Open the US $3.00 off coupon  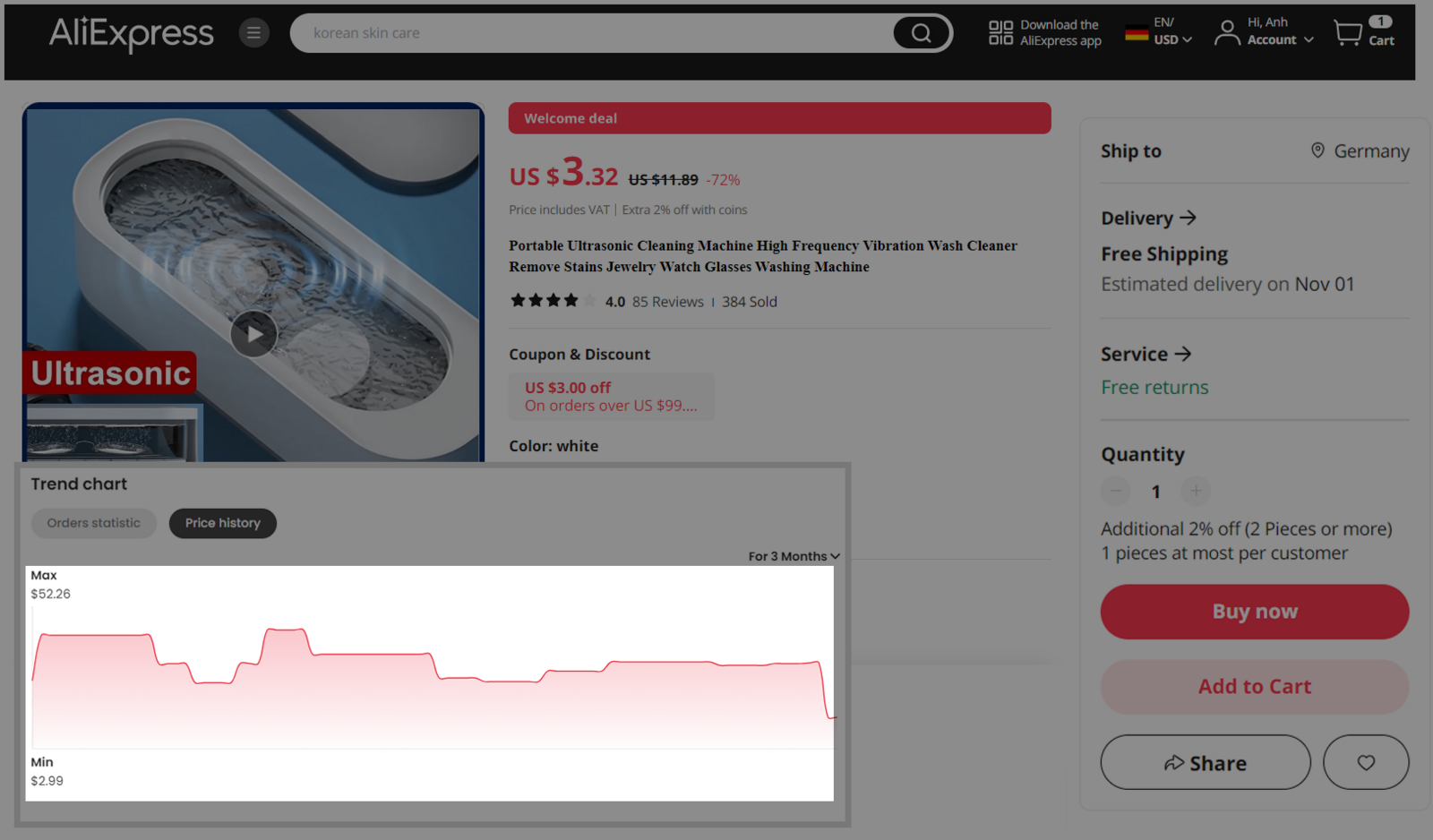pos(611,397)
